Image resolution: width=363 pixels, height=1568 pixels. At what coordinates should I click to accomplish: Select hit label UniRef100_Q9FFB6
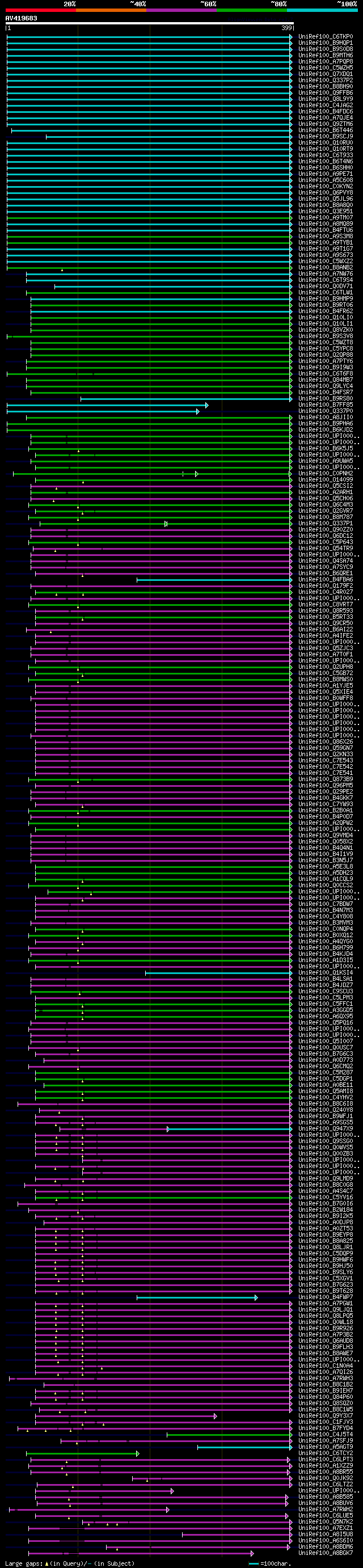click(x=325, y=92)
